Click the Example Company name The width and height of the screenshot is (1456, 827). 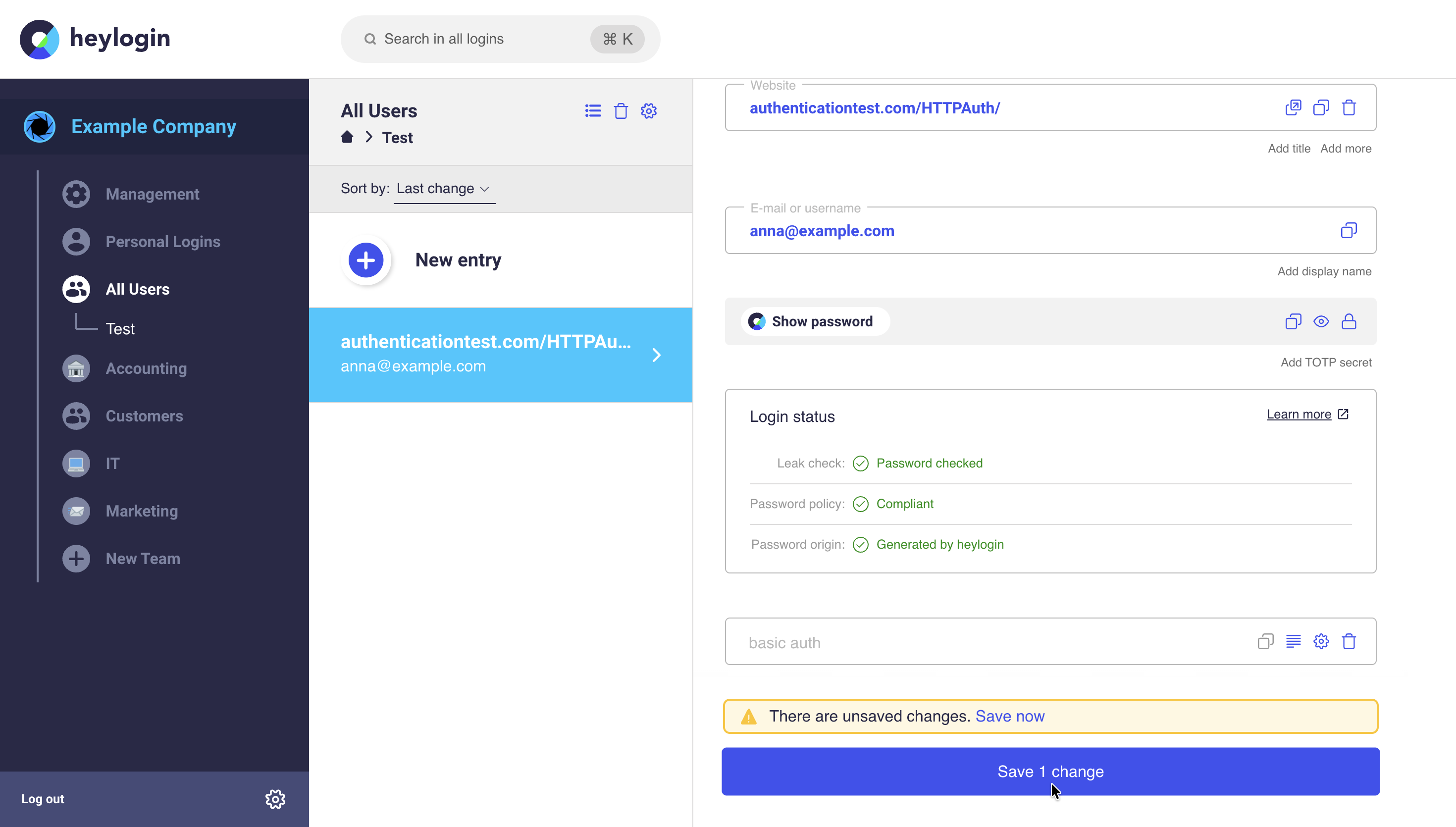(154, 126)
